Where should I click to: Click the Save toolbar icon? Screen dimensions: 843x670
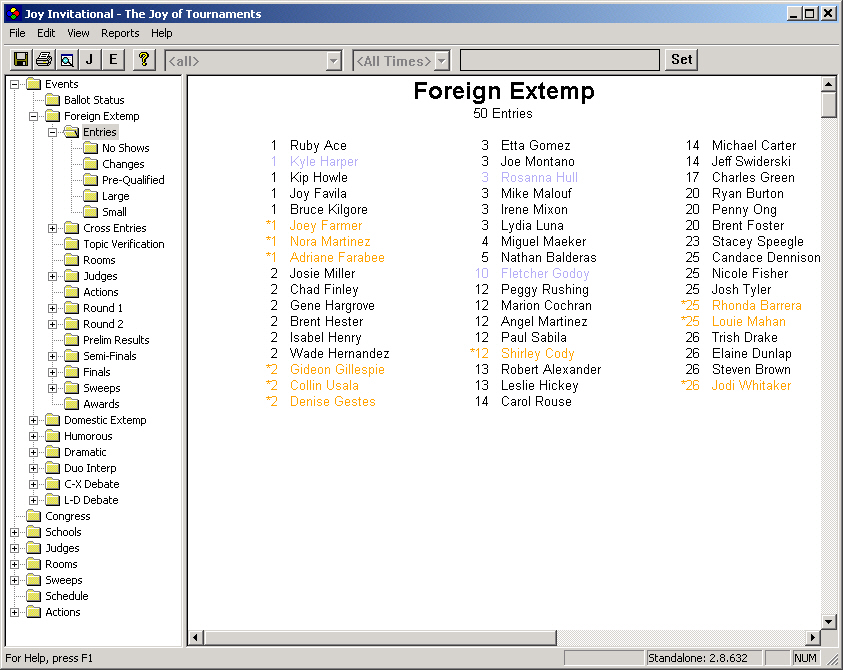pos(20,59)
